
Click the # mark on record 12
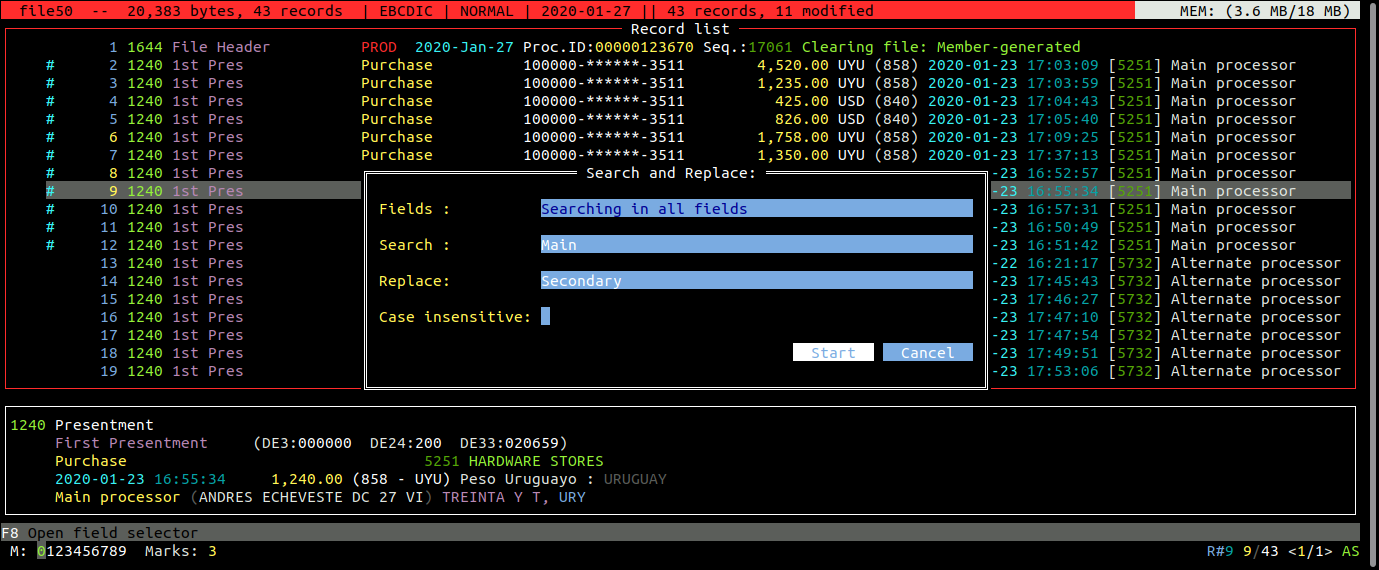[x=50, y=246]
